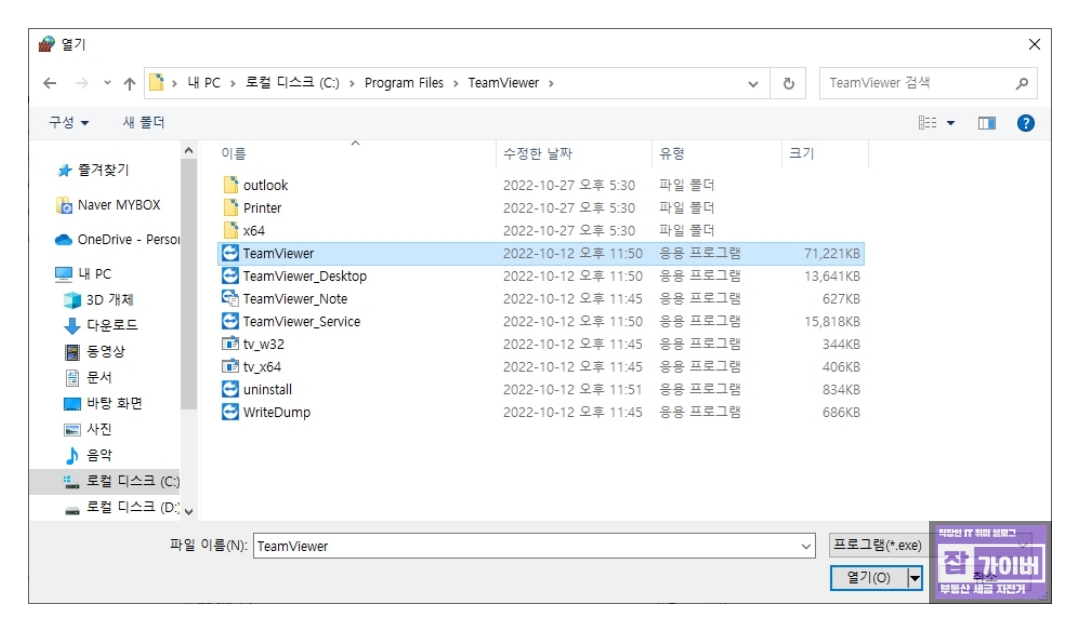The image size is (1080, 632).
Task: Click the sidebar scroll down arrow
Action: coord(189,512)
